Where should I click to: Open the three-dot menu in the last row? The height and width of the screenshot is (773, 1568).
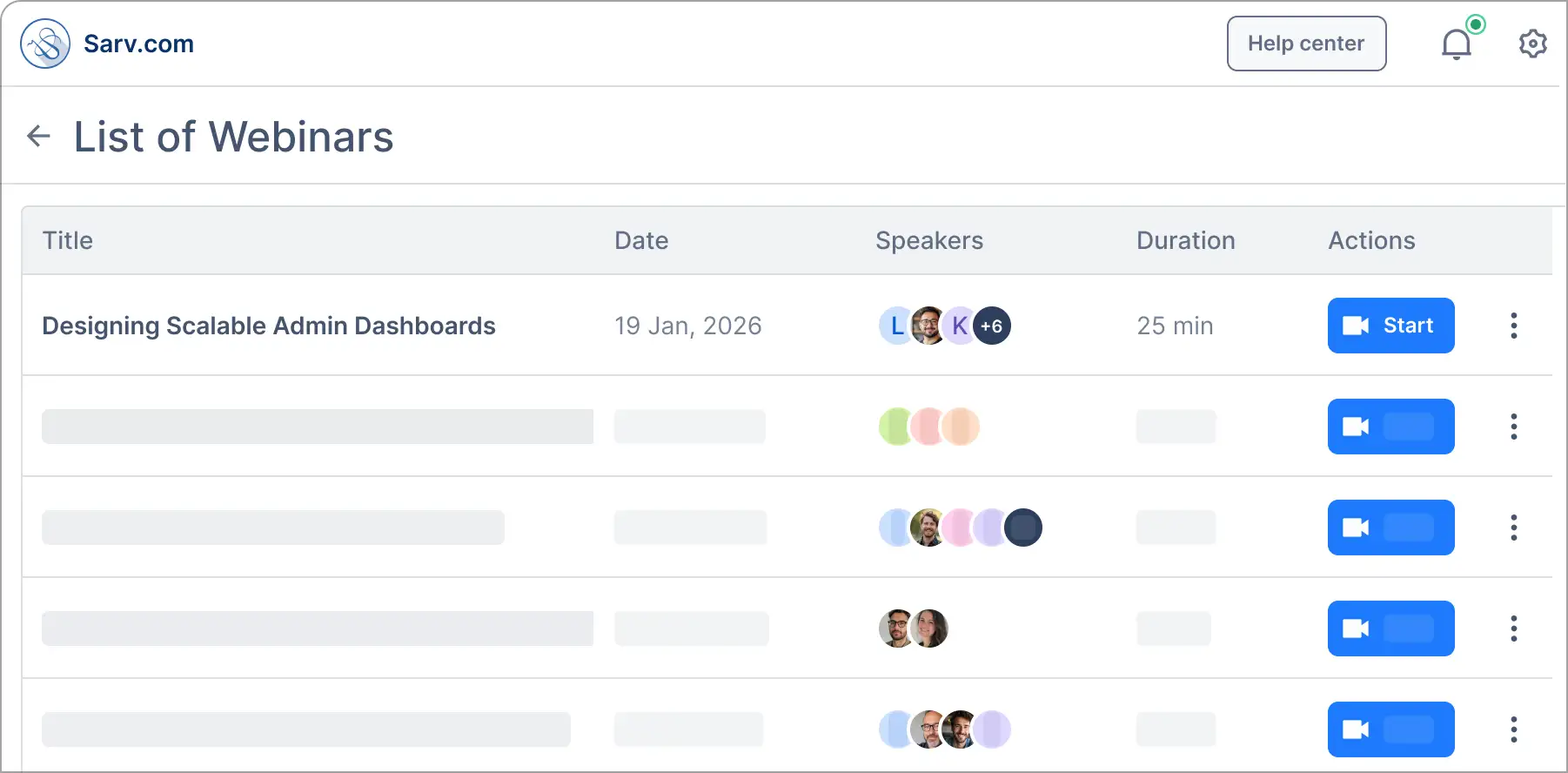point(1514,729)
